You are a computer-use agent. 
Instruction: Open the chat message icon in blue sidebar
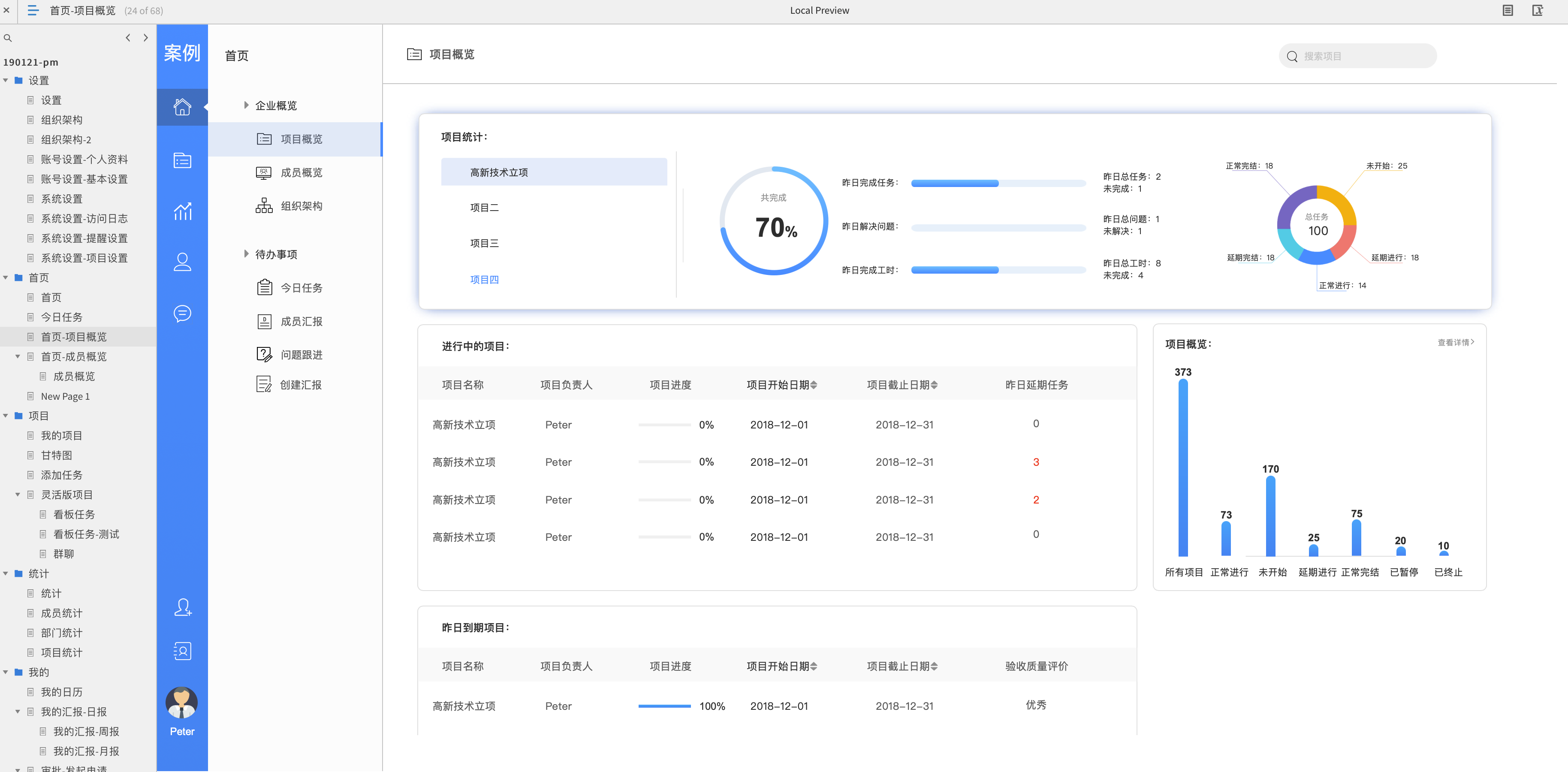tap(182, 314)
